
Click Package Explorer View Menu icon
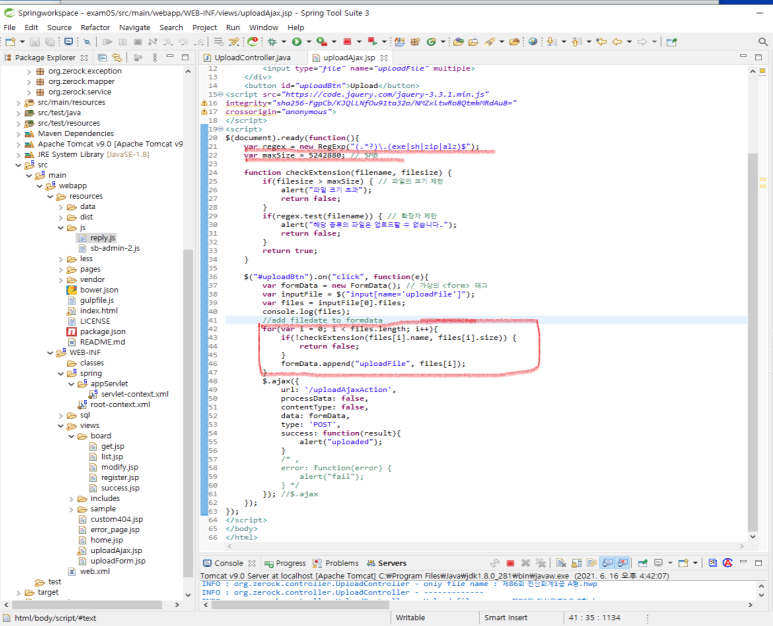click(x=155, y=58)
